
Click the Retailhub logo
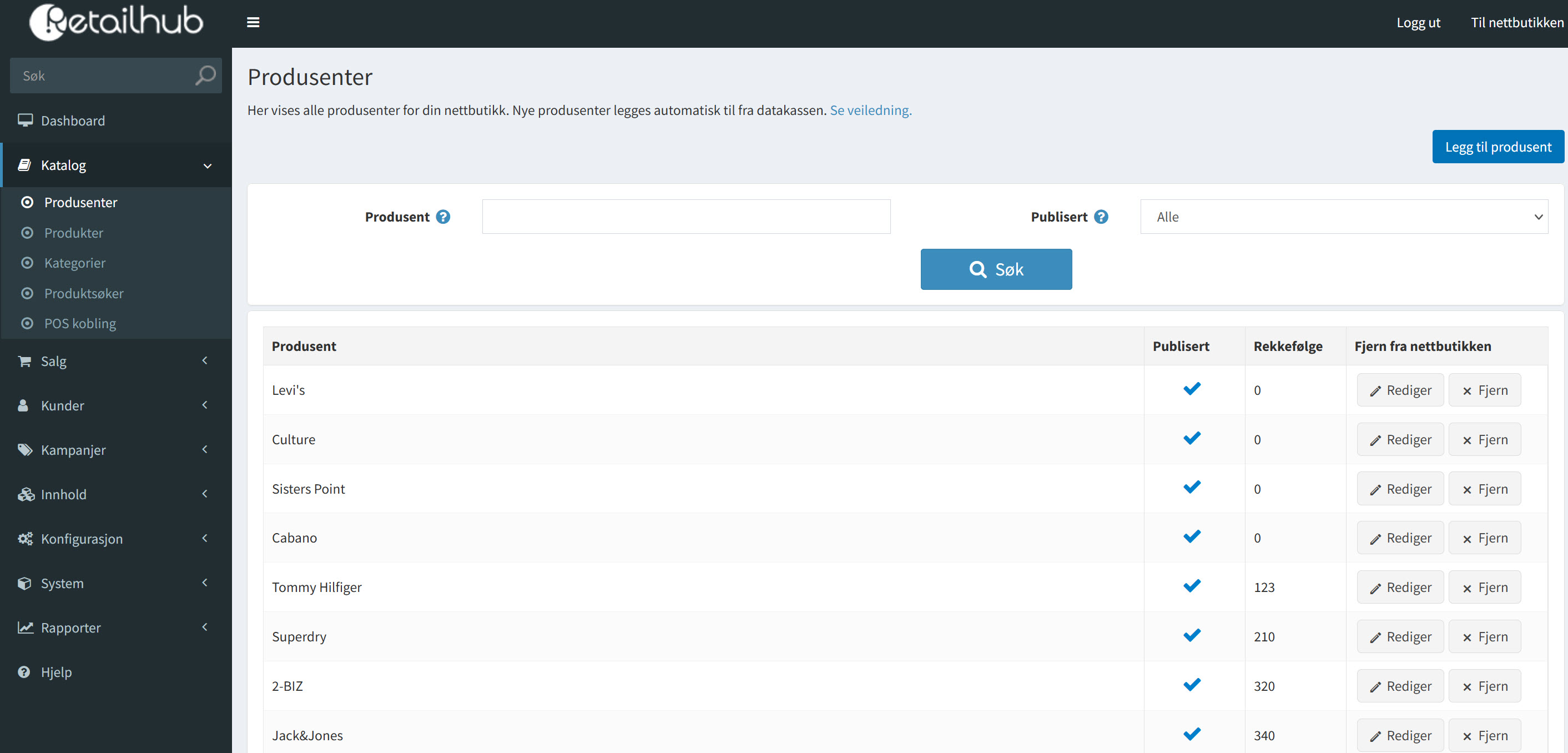(x=115, y=22)
